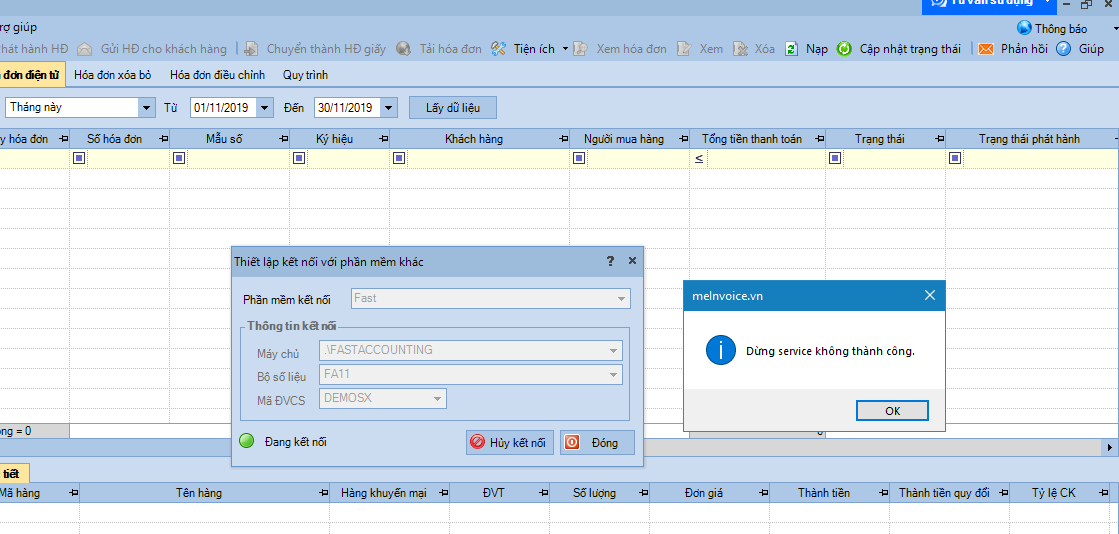Viewport: 1119px width, 534px height.
Task: Switch to Hóa đơn xóa bỏ tab
Action: tap(112, 75)
